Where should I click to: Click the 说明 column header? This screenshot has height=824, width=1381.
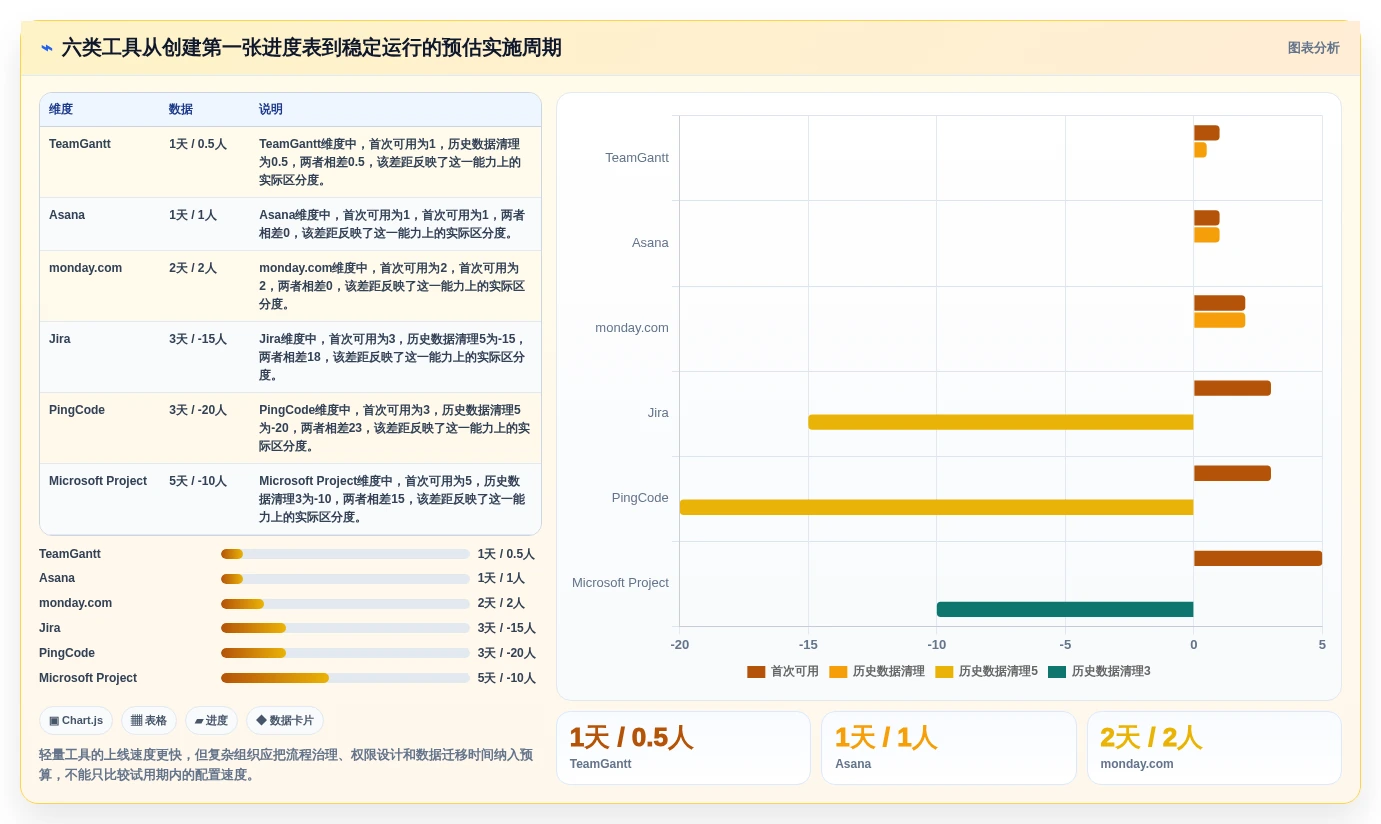tap(271, 110)
